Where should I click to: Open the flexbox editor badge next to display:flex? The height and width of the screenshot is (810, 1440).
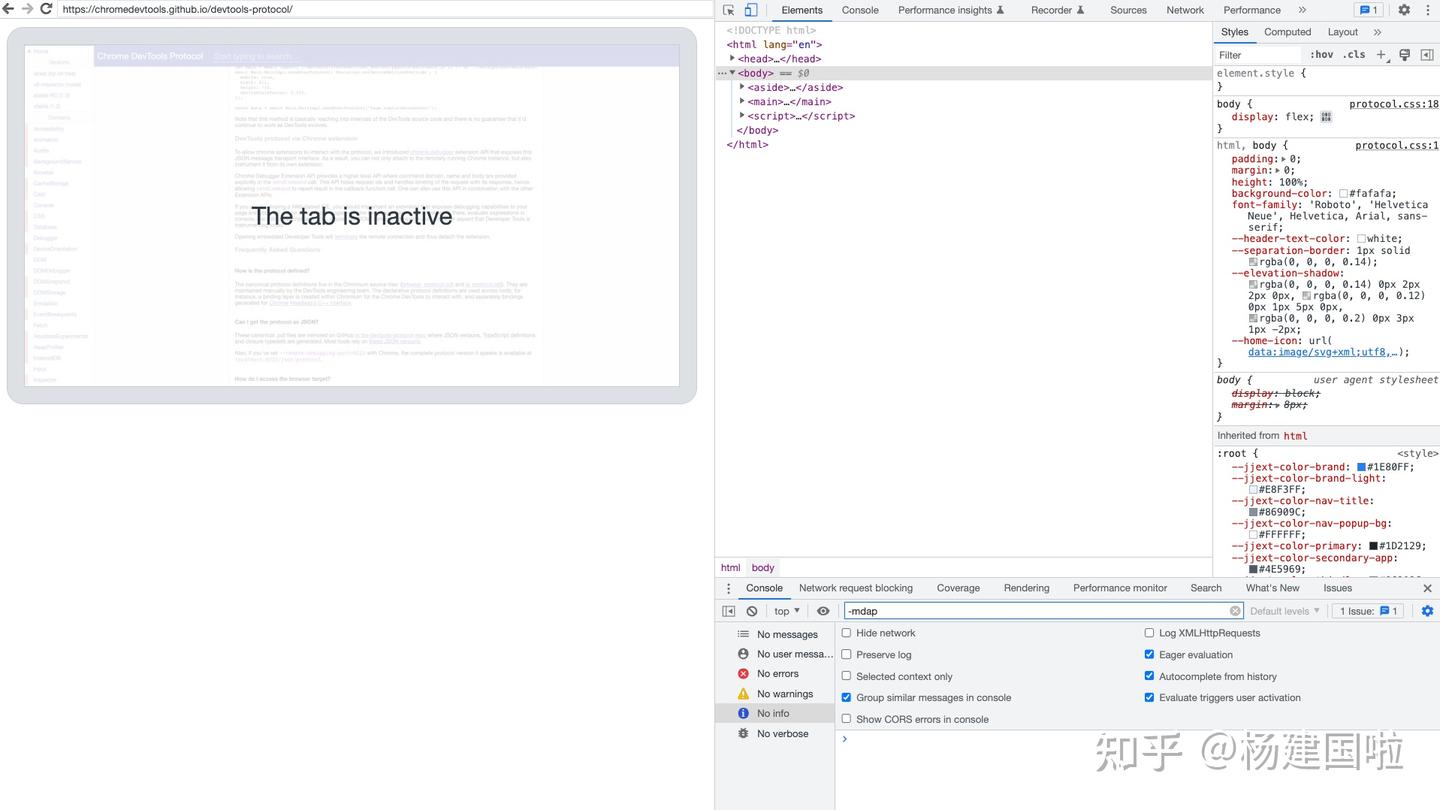[x=1326, y=117]
